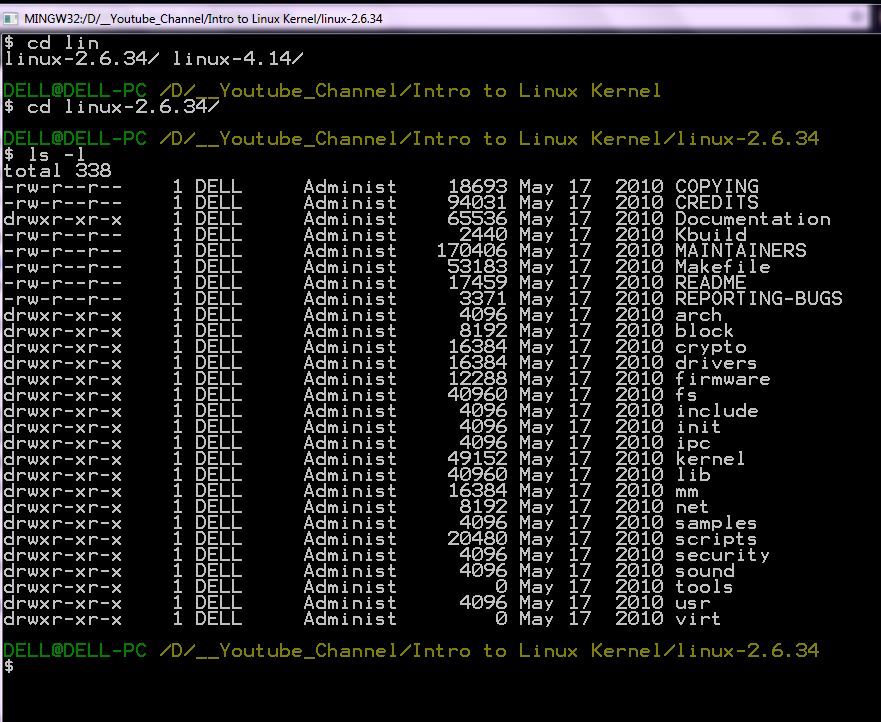Click the 'block' directory name
This screenshot has height=722, width=881.
(x=705, y=330)
